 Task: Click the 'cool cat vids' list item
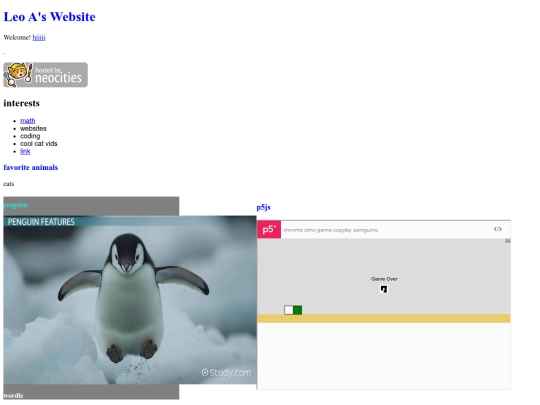[39, 144]
